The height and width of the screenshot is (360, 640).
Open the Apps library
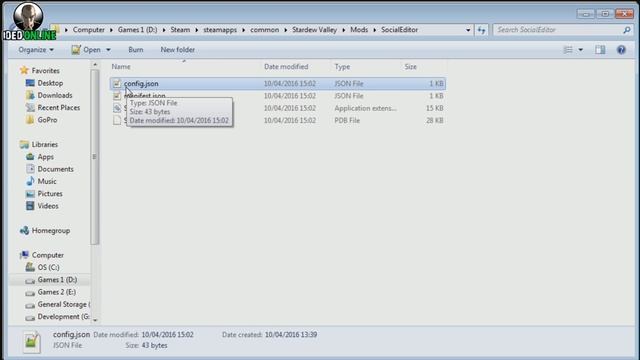point(46,157)
